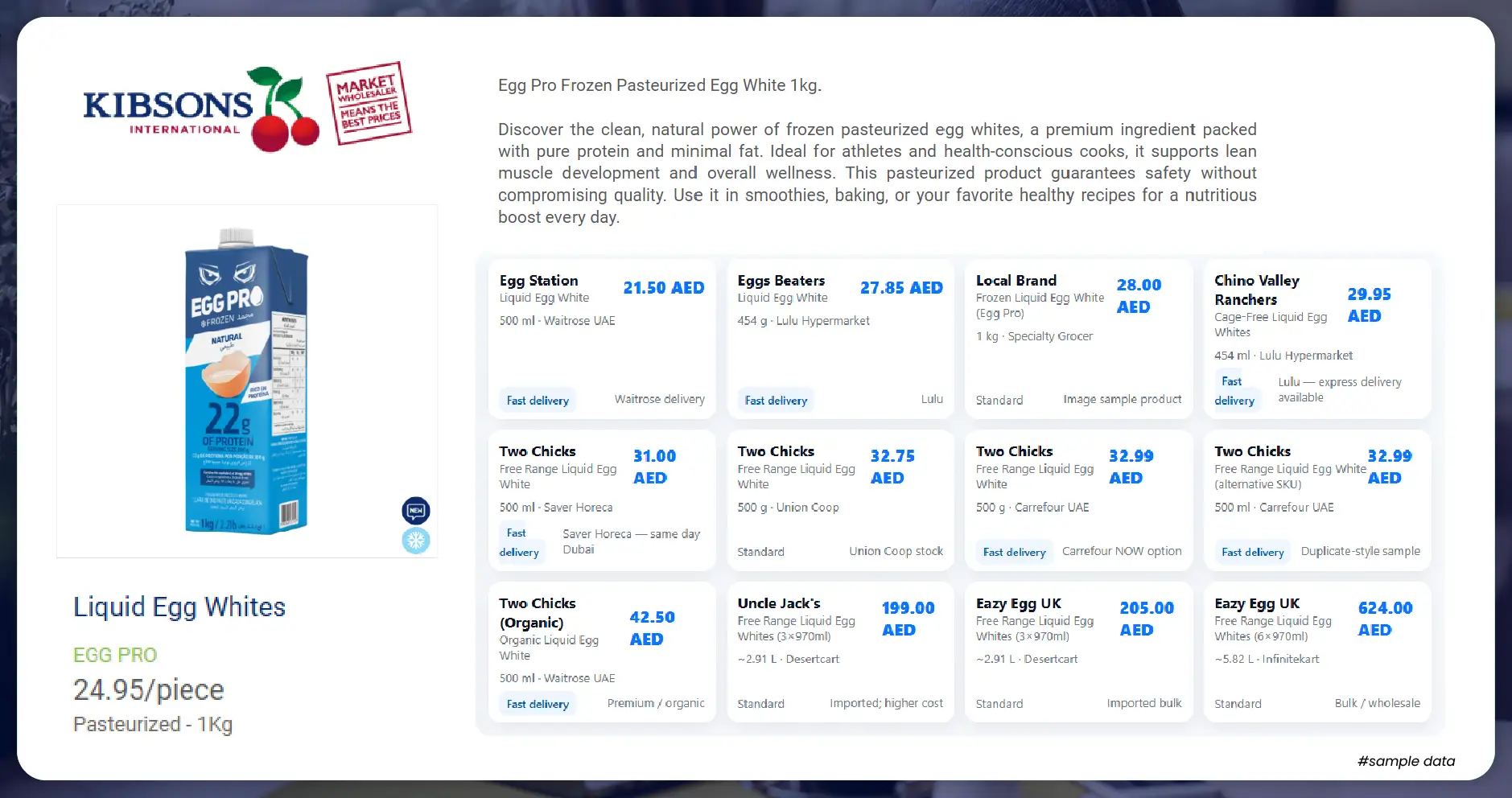Open the Liquid Egg Whites product title
1512x798 pixels.
pyautogui.click(x=179, y=607)
